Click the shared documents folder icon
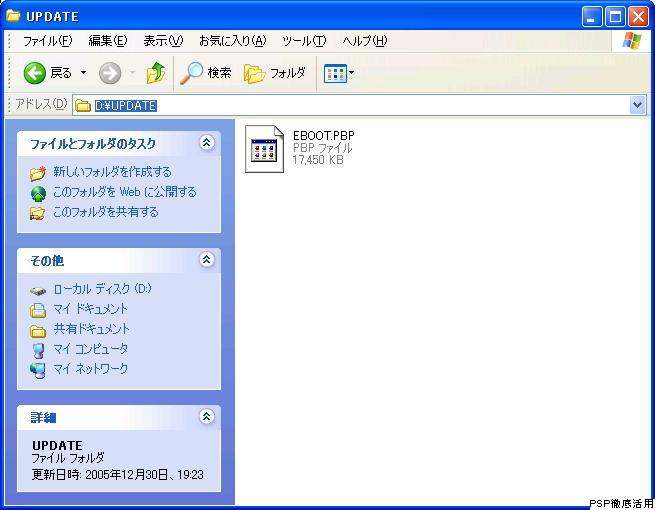This screenshot has height=510, width=655. click(x=38, y=331)
